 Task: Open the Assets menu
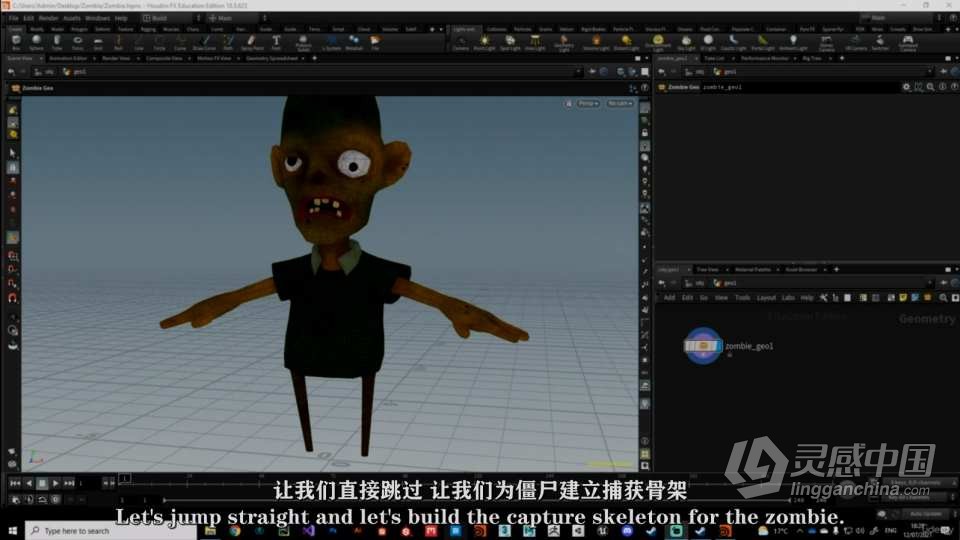72,18
